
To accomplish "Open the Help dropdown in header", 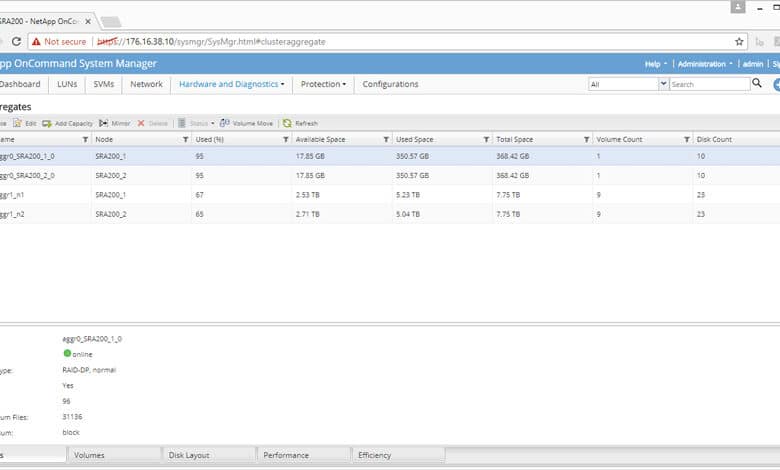I will pos(656,64).
